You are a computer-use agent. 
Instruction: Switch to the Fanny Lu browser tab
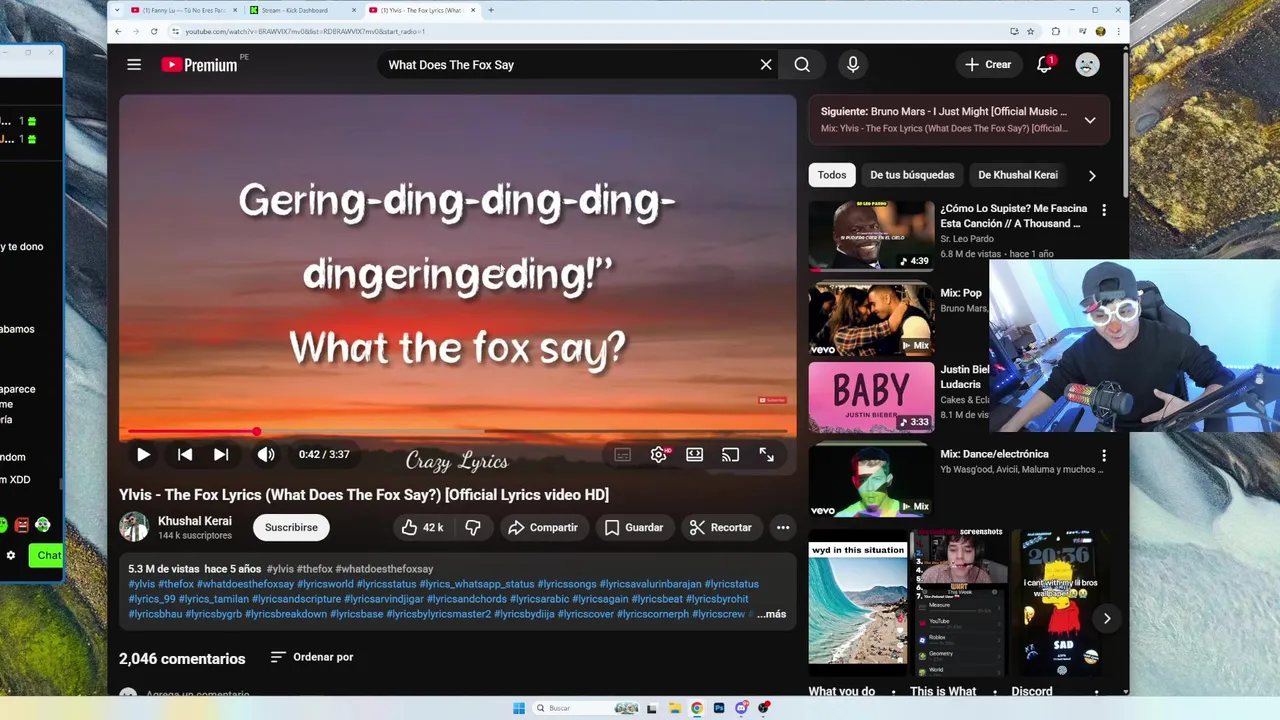(183, 10)
